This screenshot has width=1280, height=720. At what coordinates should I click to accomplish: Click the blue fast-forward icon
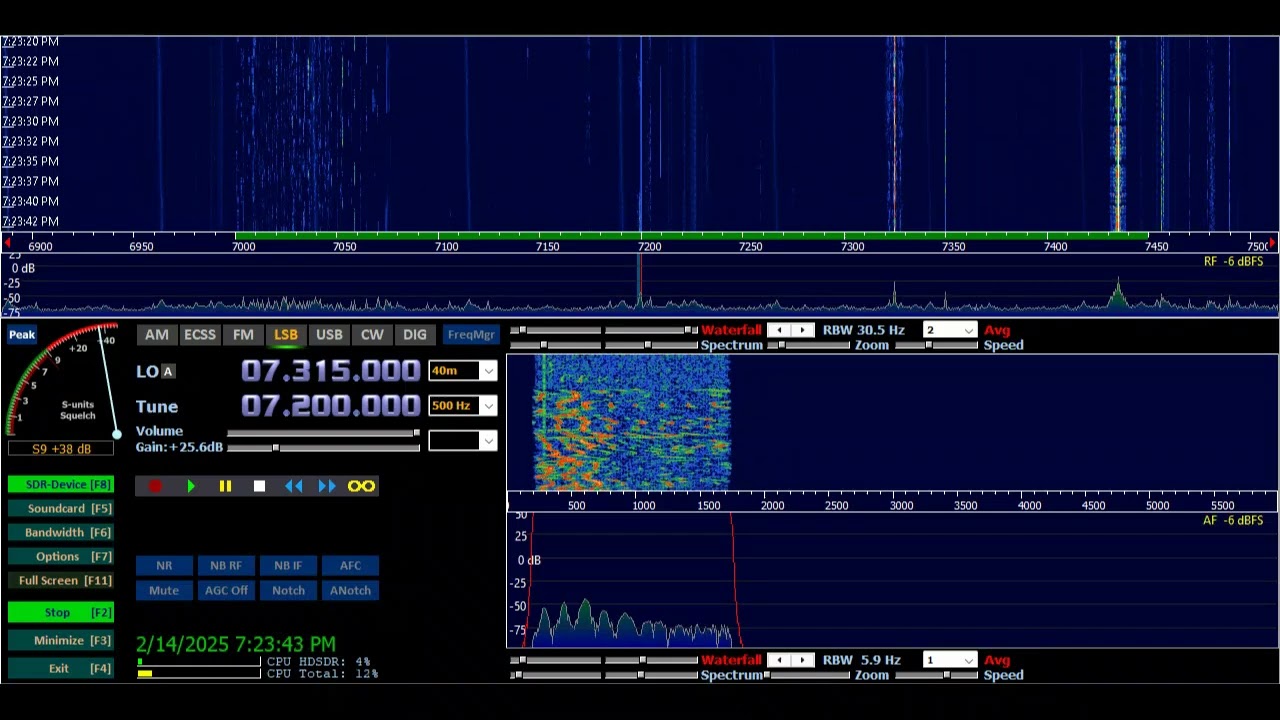pos(327,486)
